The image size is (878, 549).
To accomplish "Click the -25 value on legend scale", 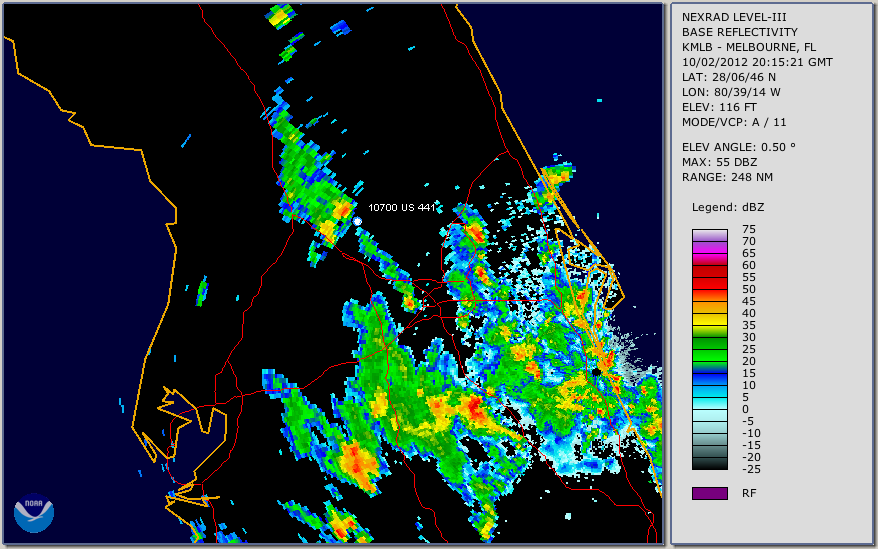I will coord(751,469).
